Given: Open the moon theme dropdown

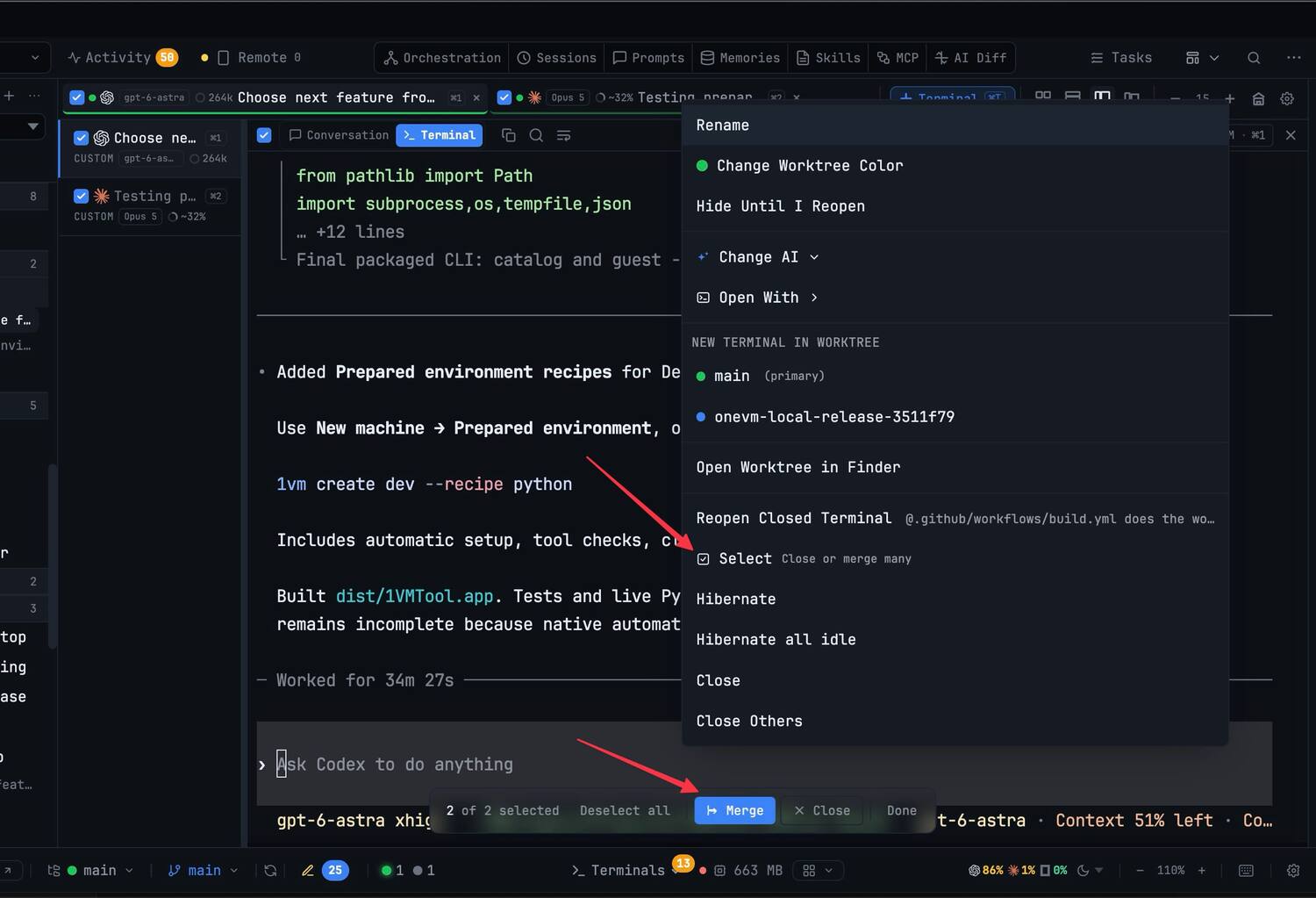Looking at the screenshot, I should [1090, 870].
